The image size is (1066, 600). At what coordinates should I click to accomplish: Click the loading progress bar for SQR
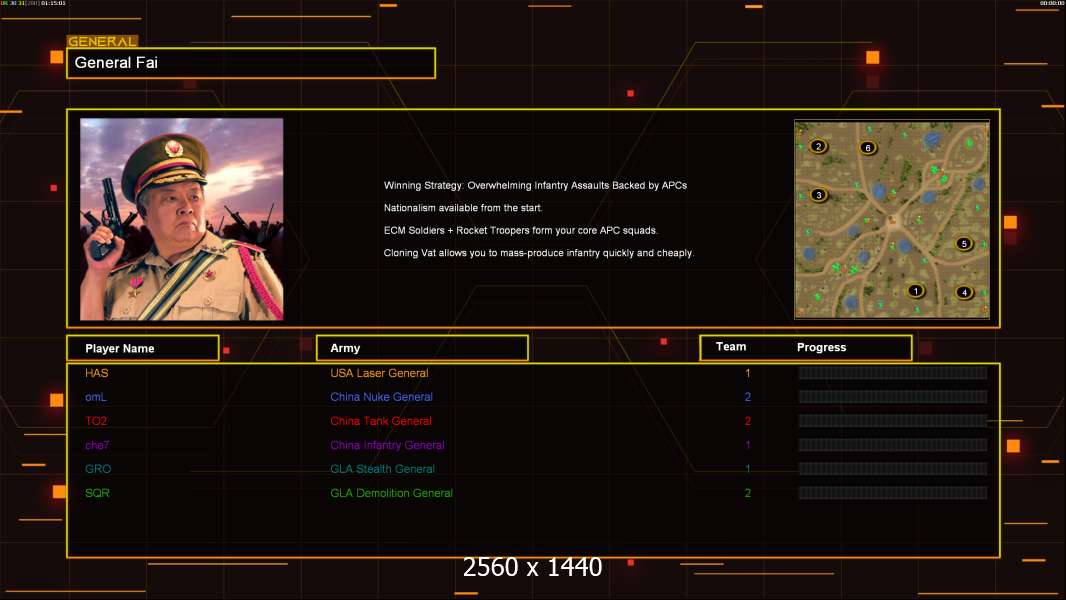(x=893, y=493)
